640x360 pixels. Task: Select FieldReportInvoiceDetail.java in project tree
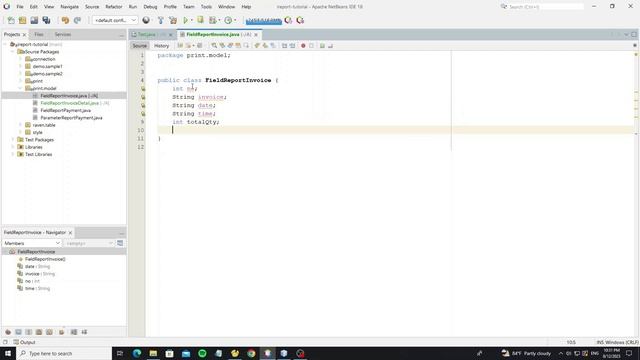coord(71,103)
